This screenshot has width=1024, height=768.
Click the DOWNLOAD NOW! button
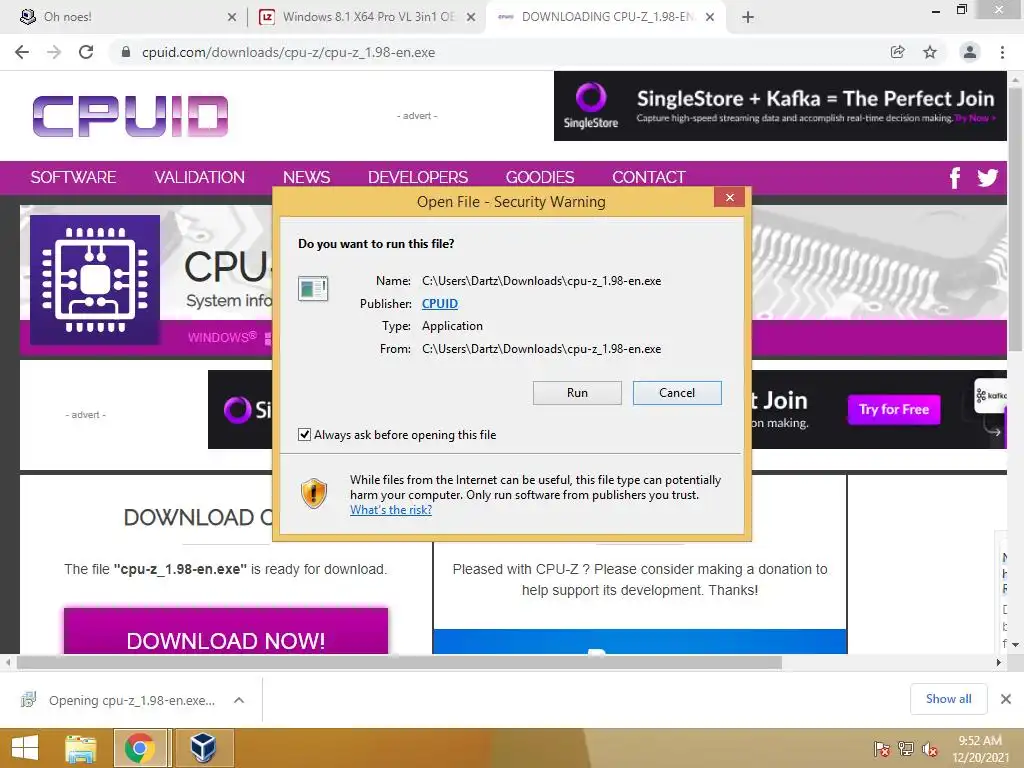[x=226, y=632]
